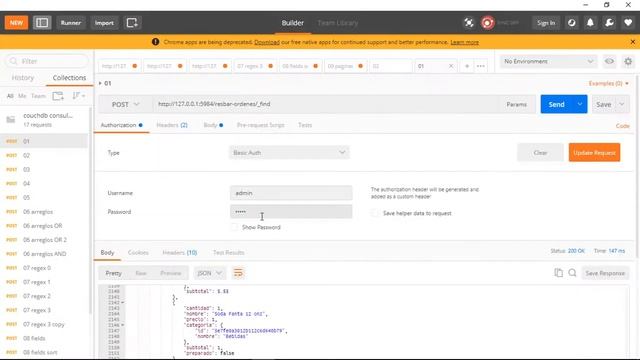
Task: Open the tab options ellipsis menu
Action: (481, 66)
